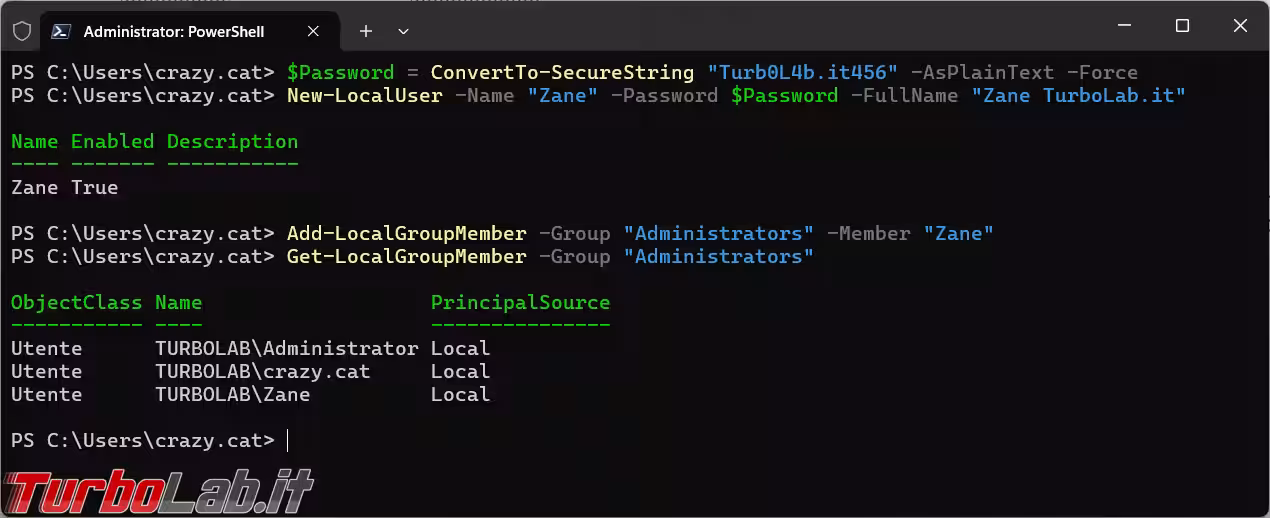
Task: Click the TURBOLAB\Administrator entry
Action: click(286, 349)
